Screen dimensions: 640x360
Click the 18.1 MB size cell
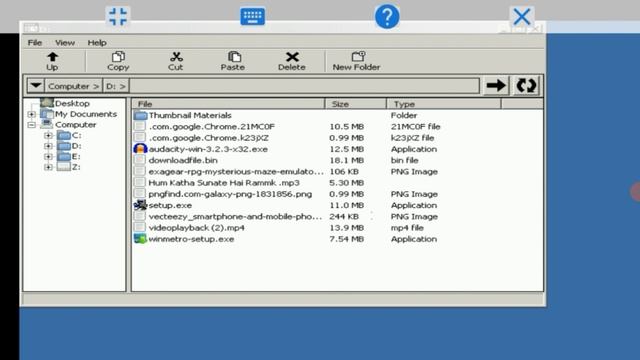coord(347,160)
